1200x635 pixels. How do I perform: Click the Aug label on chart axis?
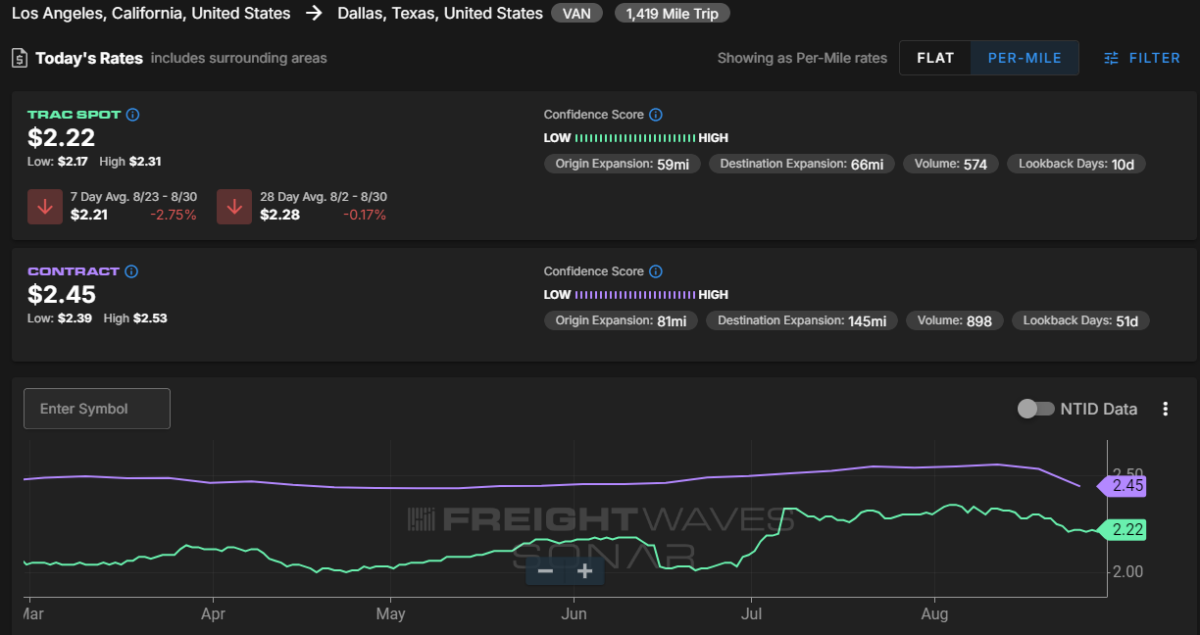[934, 612]
